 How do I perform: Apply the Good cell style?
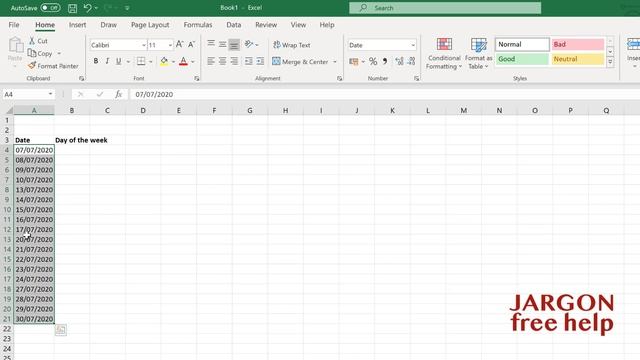coord(522,59)
